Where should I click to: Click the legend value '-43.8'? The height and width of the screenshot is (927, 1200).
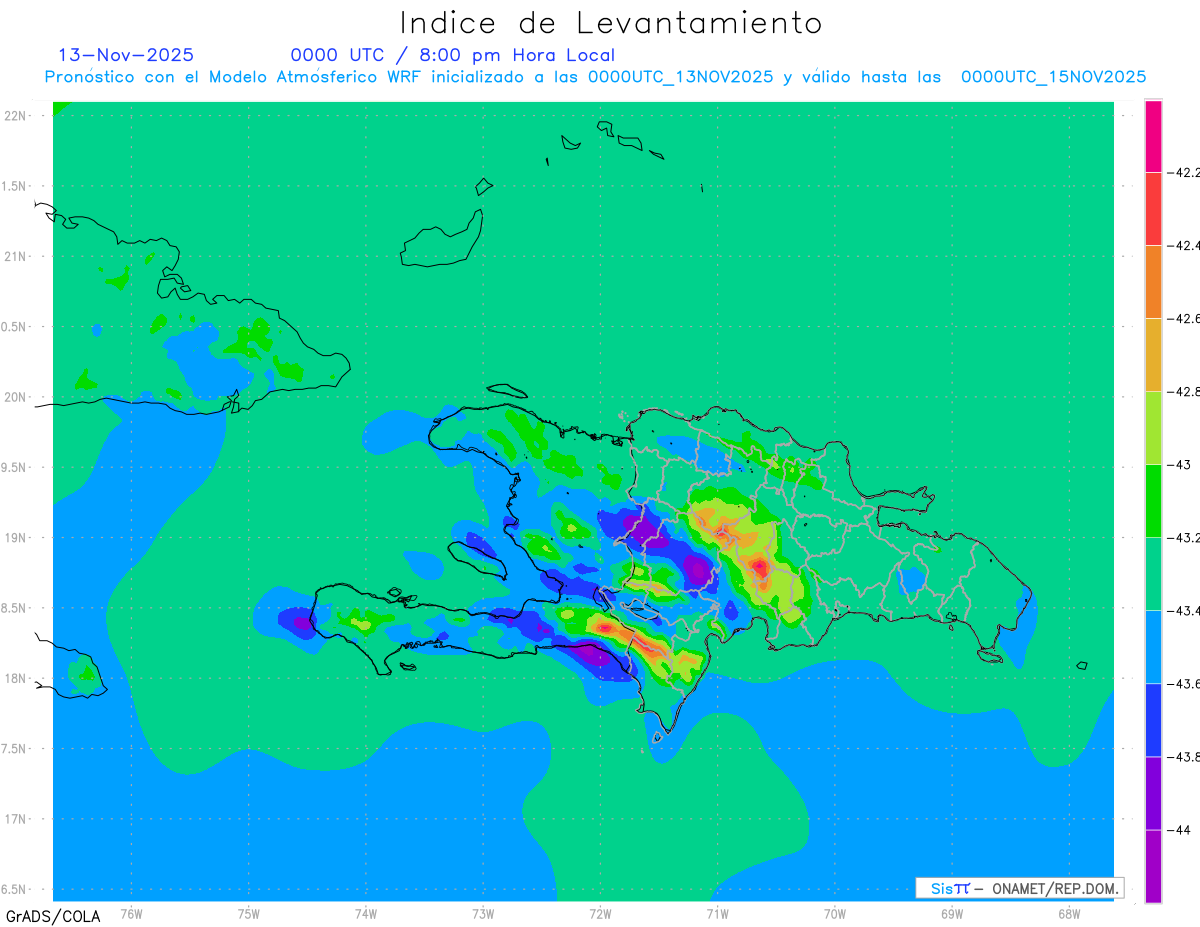click(x=1185, y=756)
